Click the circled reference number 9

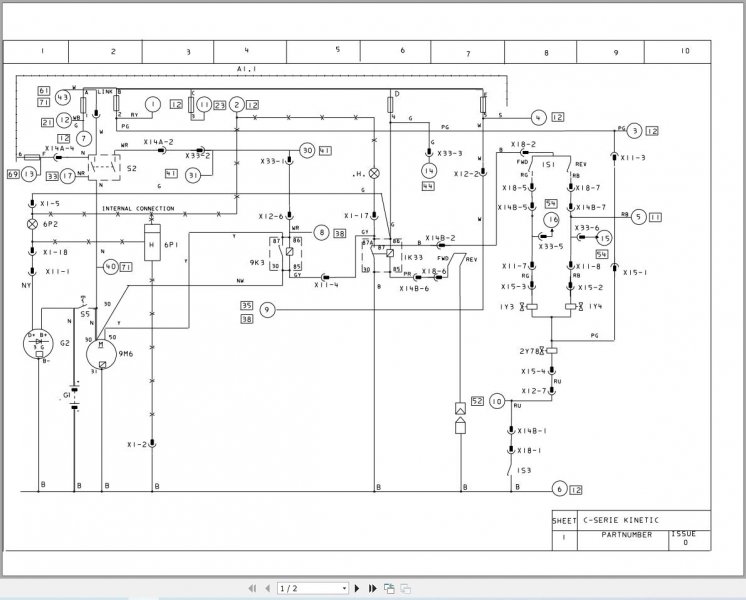[x=267, y=310]
